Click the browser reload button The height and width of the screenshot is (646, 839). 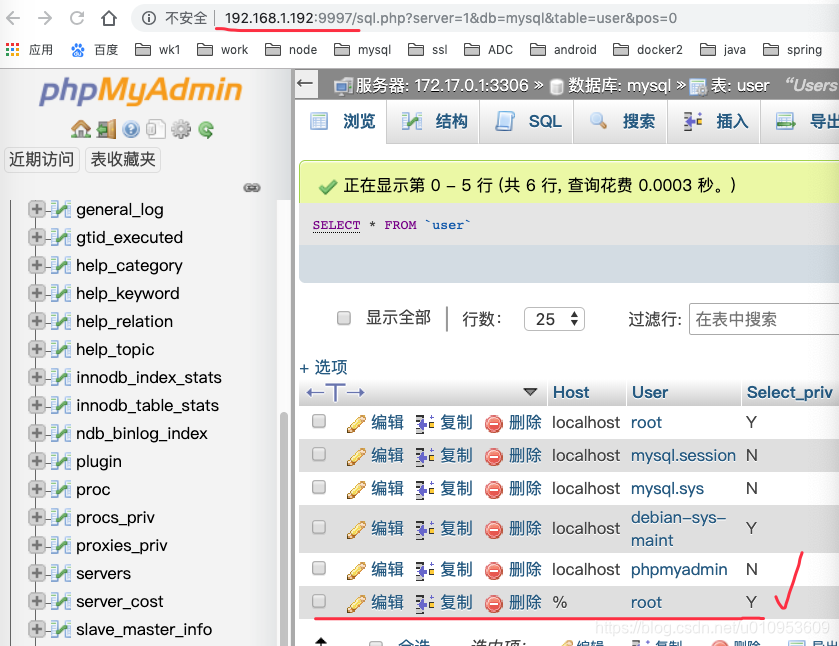click(x=77, y=18)
